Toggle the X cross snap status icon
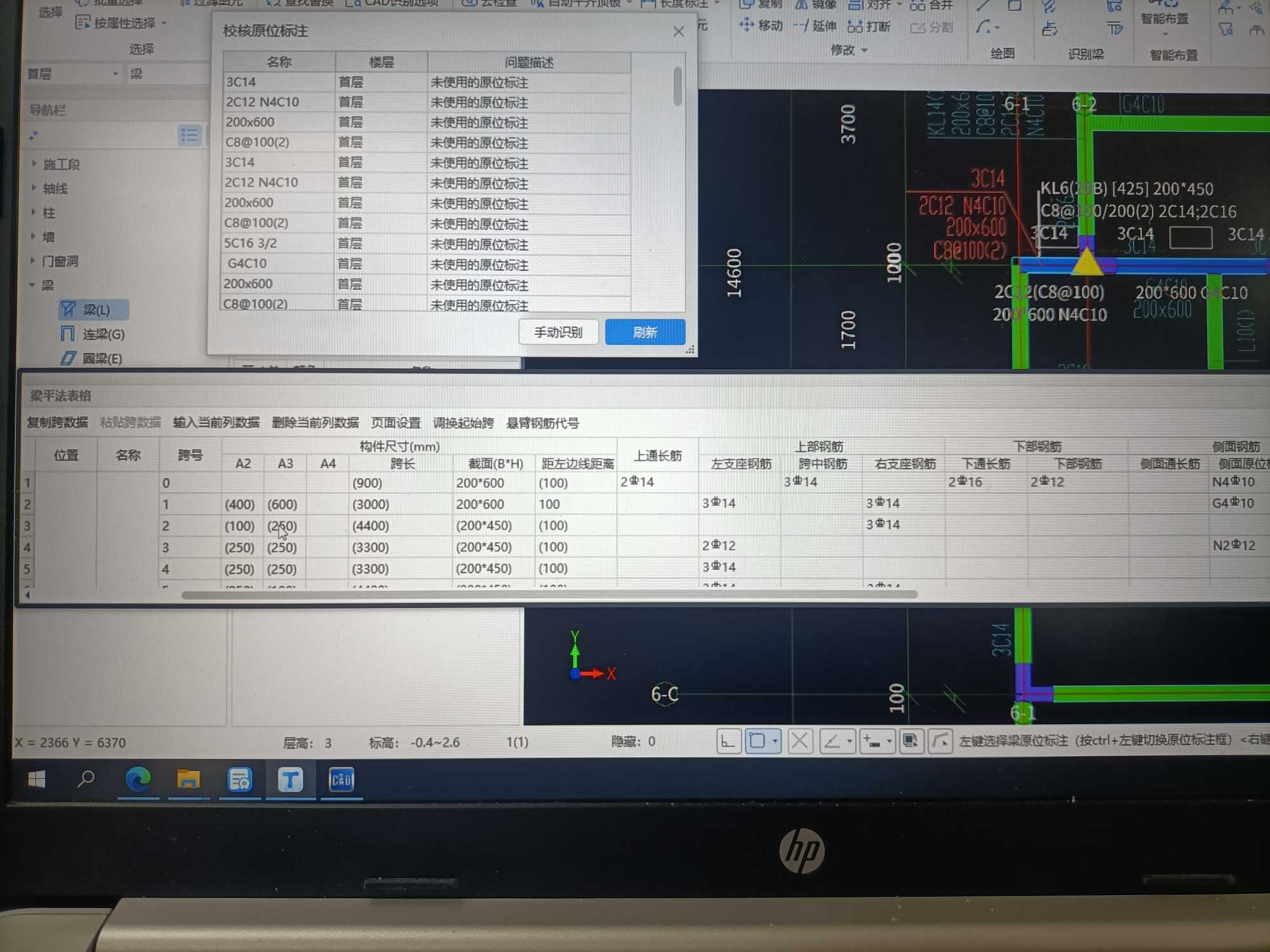Viewport: 1270px width, 952px height. (x=800, y=741)
